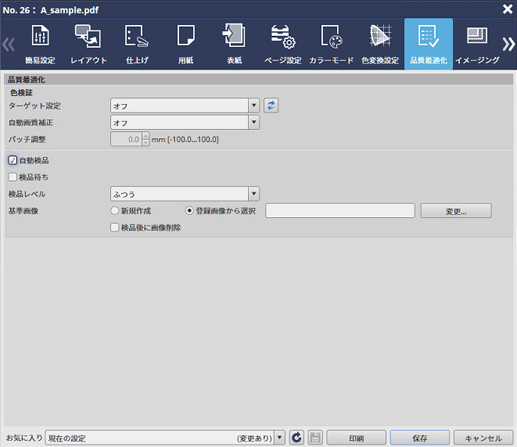Uncheck the 自動検品 checkbox
This screenshot has height=447, width=517.
(x=12, y=160)
